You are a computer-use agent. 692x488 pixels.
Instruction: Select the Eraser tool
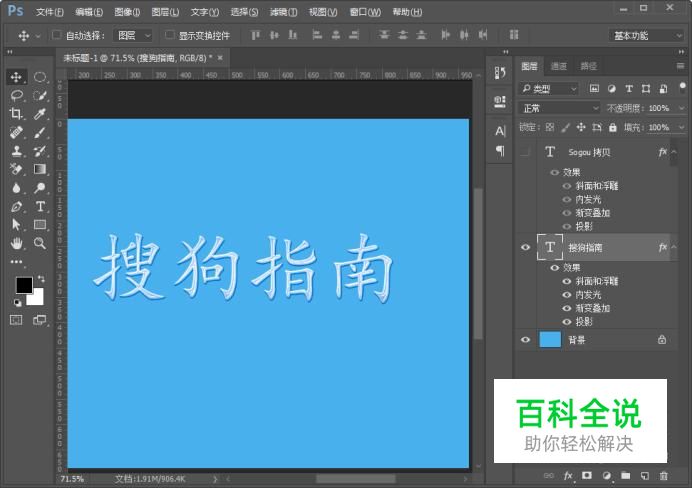click(x=16, y=169)
